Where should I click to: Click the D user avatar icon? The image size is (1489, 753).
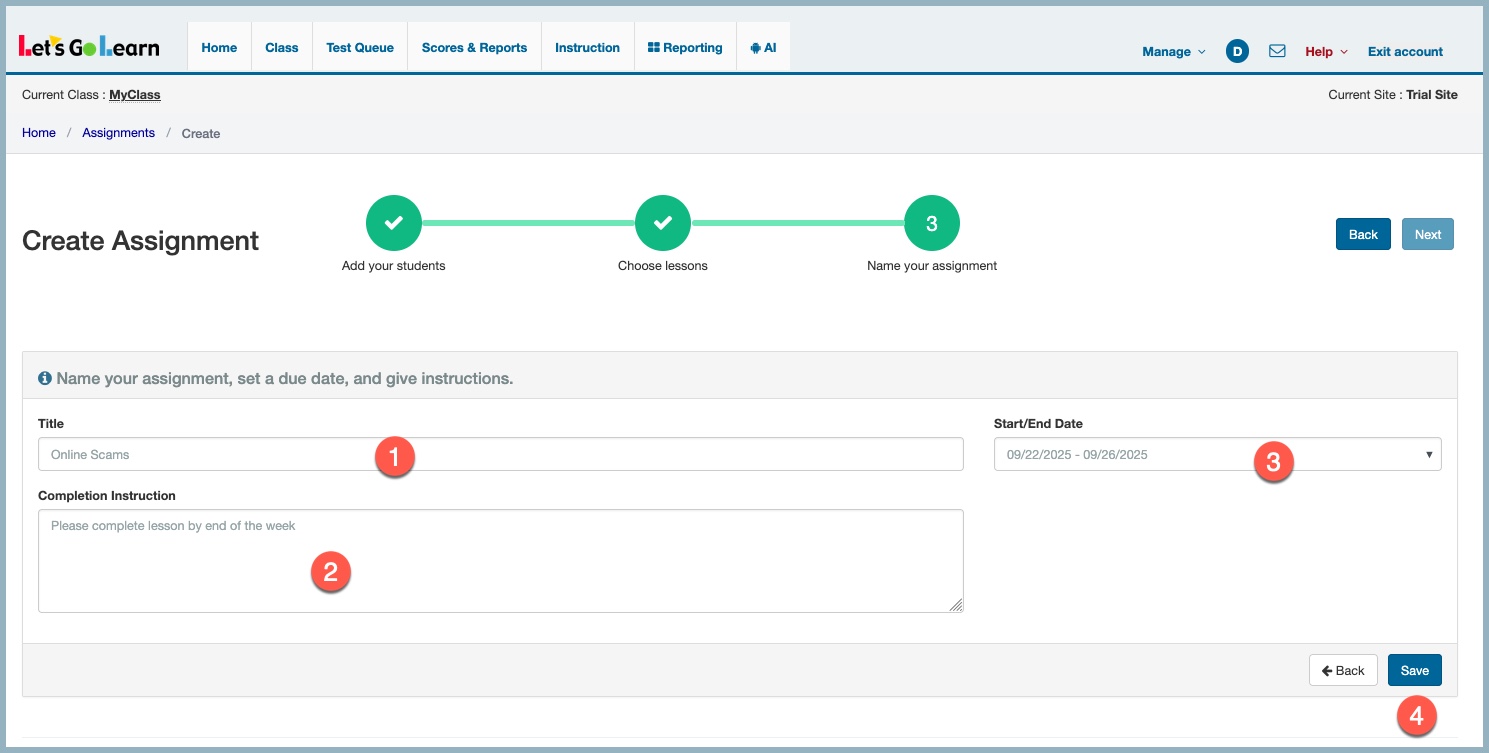[1237, 51]
